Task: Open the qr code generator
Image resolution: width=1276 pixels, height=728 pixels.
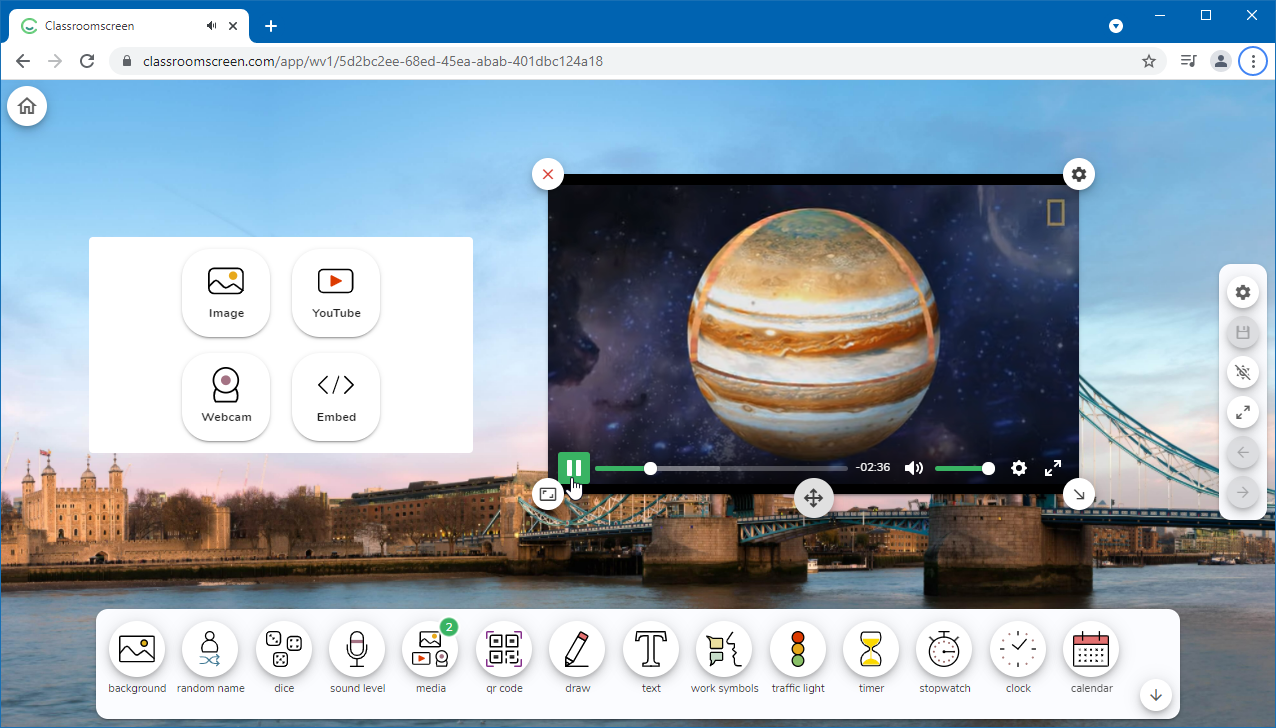Action: pyautogui.click(x=504, y=649)
